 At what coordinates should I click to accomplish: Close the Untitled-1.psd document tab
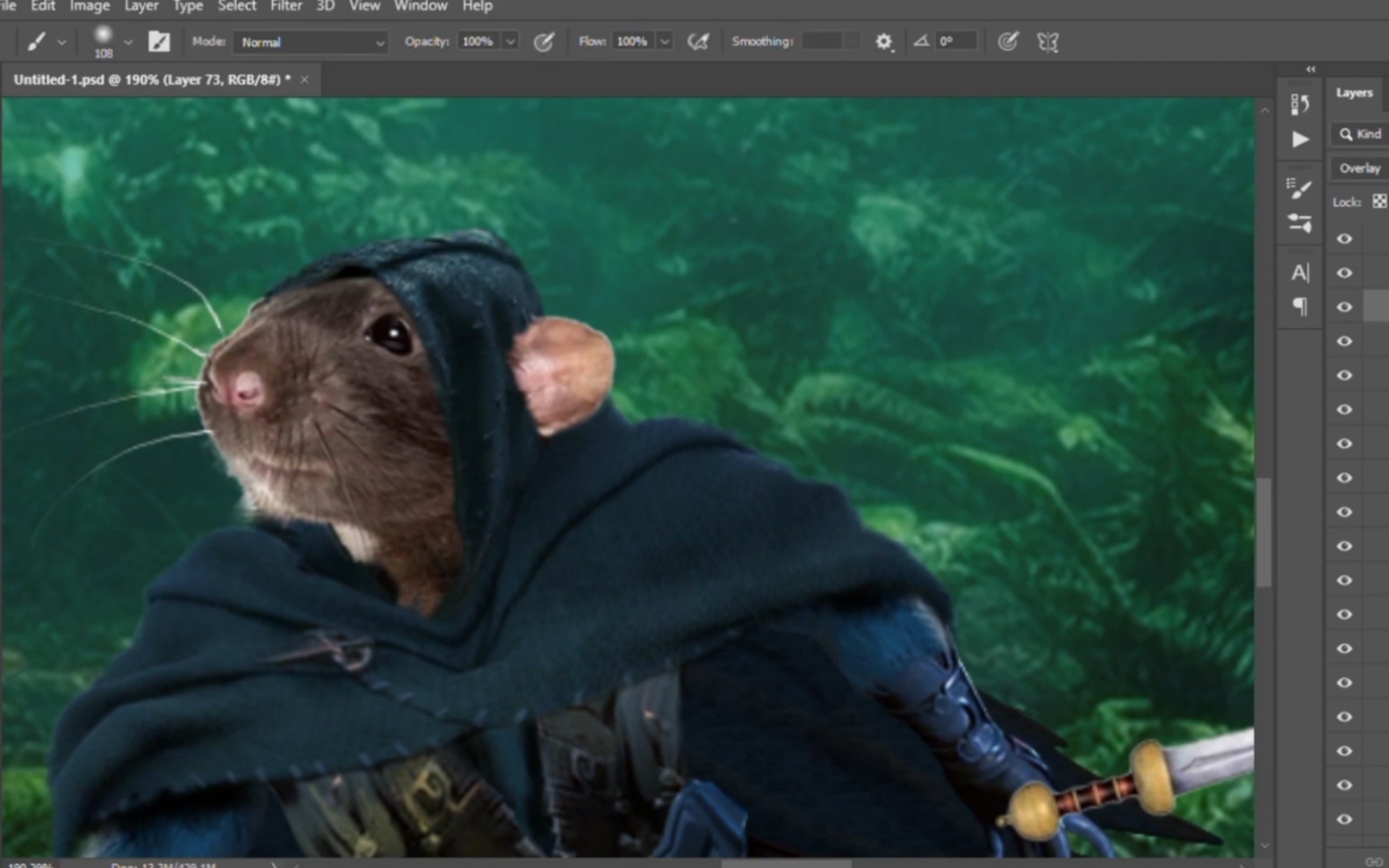(x=305, y=80)
